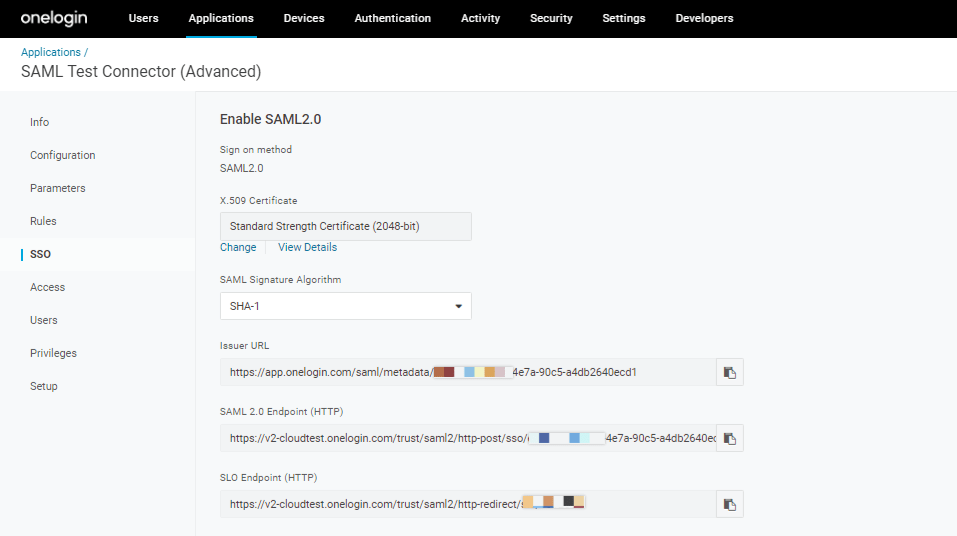957x536 pixels.
Task: Click the 'X.509 Certificate' label
Action: [259, 200]
